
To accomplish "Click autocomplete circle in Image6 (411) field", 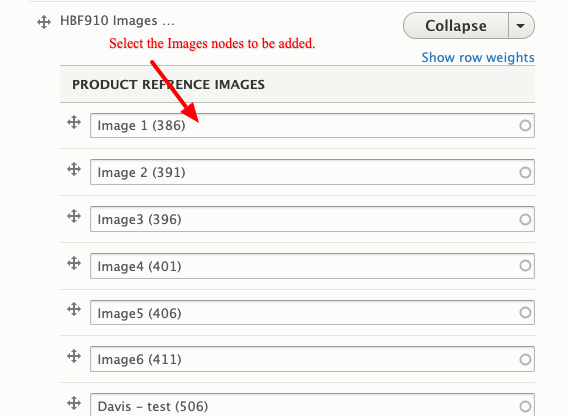I will (525, 359).
